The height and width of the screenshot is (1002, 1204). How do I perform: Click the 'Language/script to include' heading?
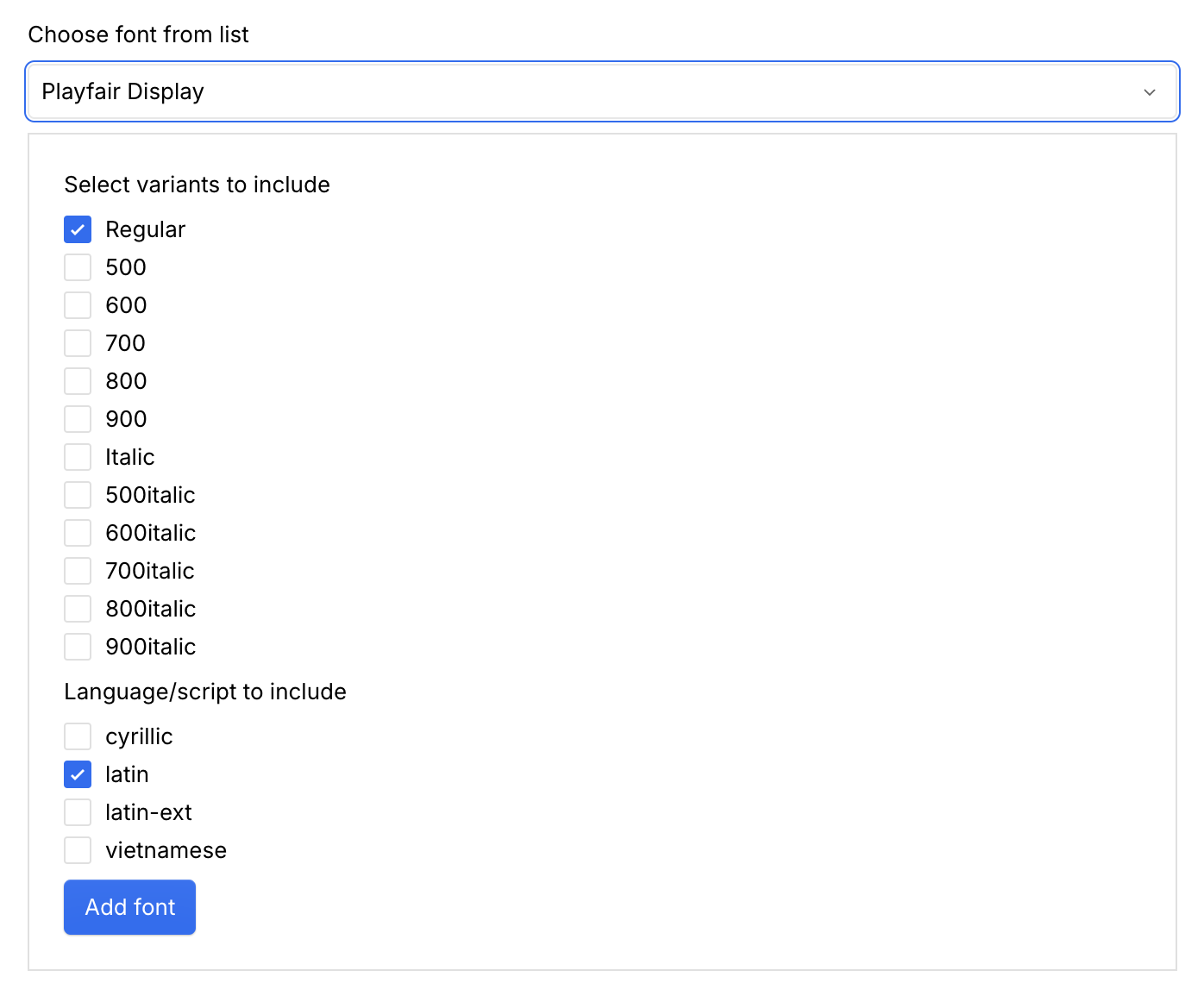(205, 692)
